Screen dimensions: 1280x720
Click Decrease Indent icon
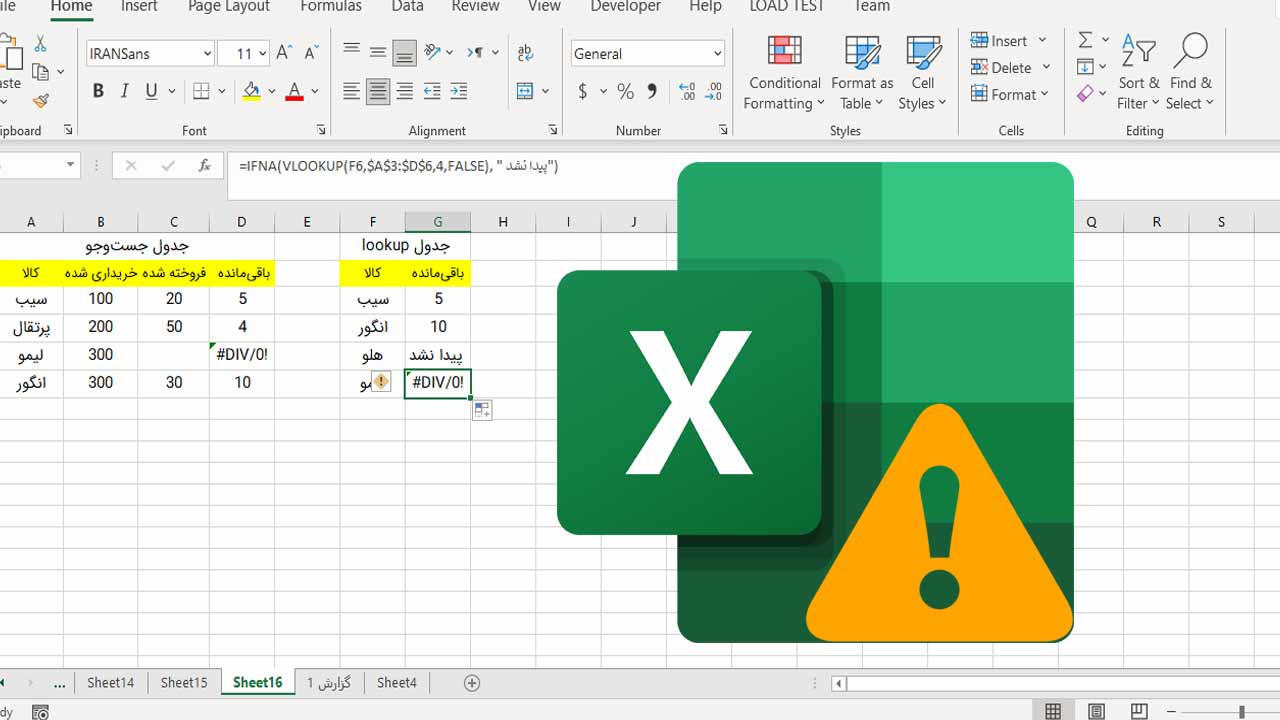click(x=432, y=91)
